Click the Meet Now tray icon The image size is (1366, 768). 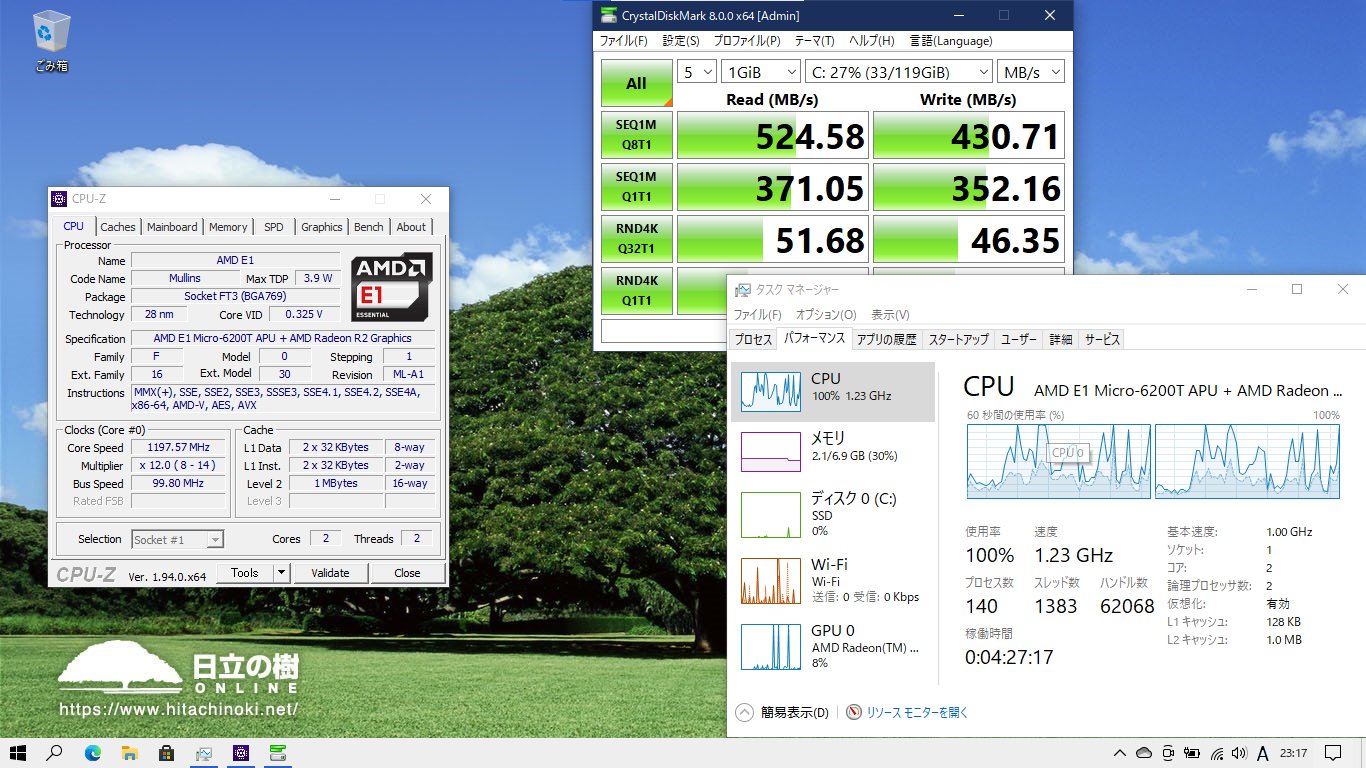(1168, 753)
